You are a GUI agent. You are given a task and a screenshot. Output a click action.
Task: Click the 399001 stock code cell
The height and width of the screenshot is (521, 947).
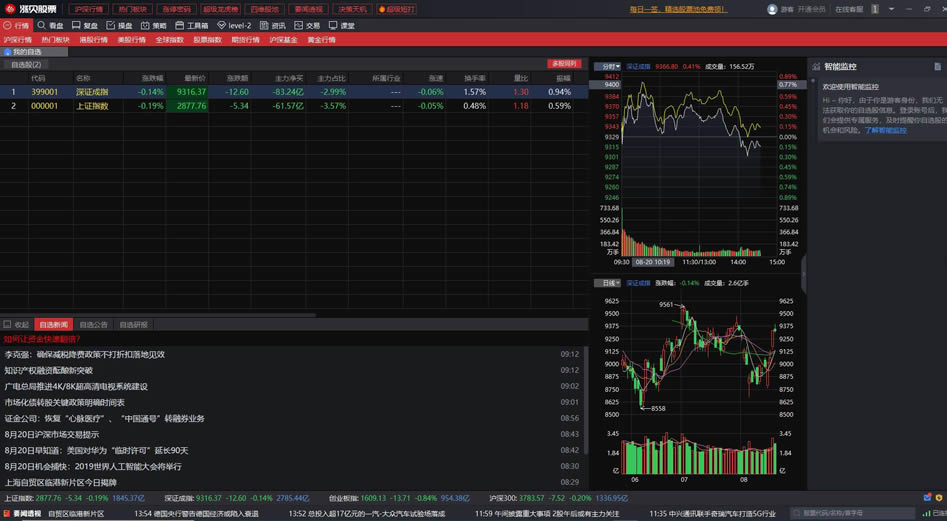pyautogui.click(x=45, y=92)
